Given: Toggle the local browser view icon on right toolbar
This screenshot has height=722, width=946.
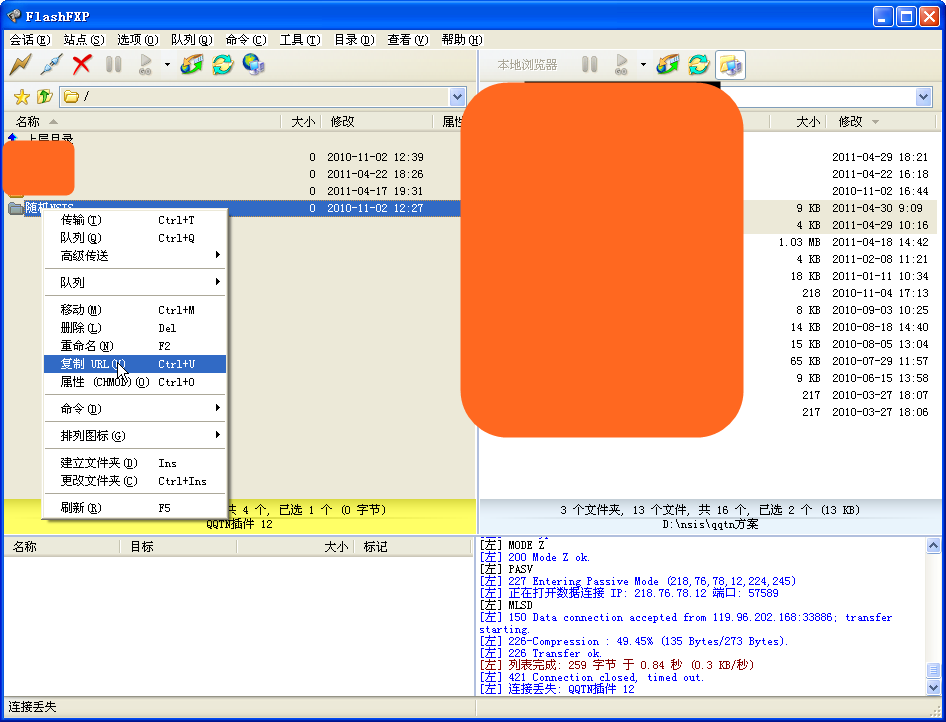Looking at the screenshot, I should click(730, 65).
